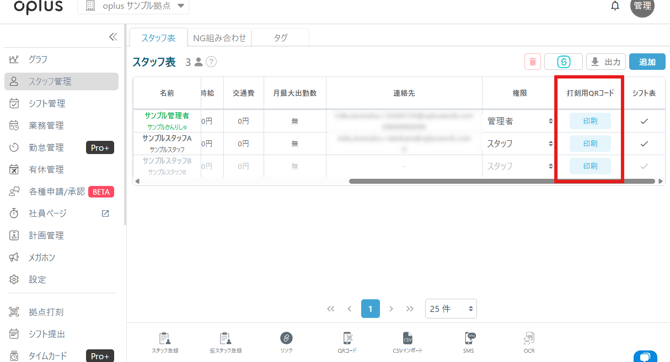670x362 pixels.
Task: Select page 1 in pagination
Action: [370, 309]
